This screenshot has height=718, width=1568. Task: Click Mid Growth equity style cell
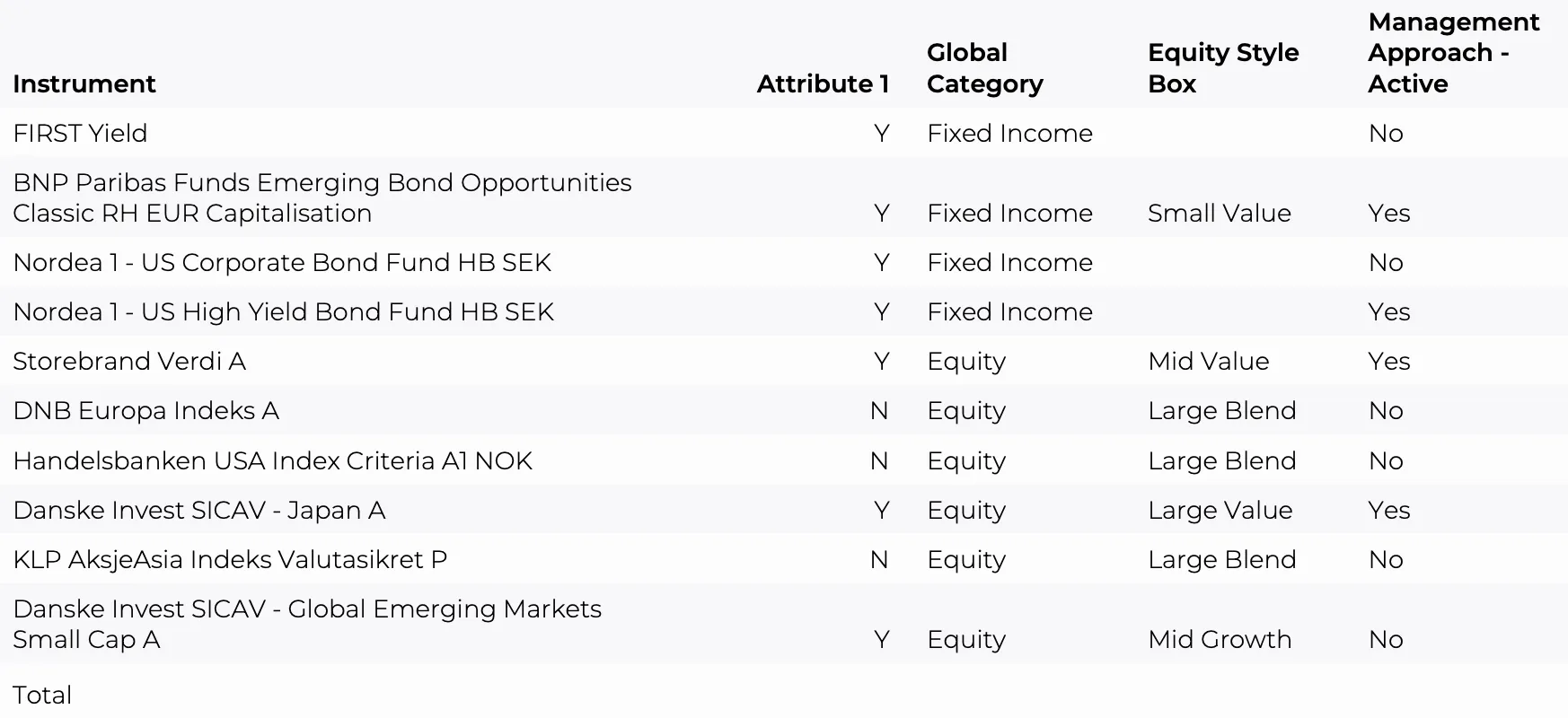pos(1220,639)
